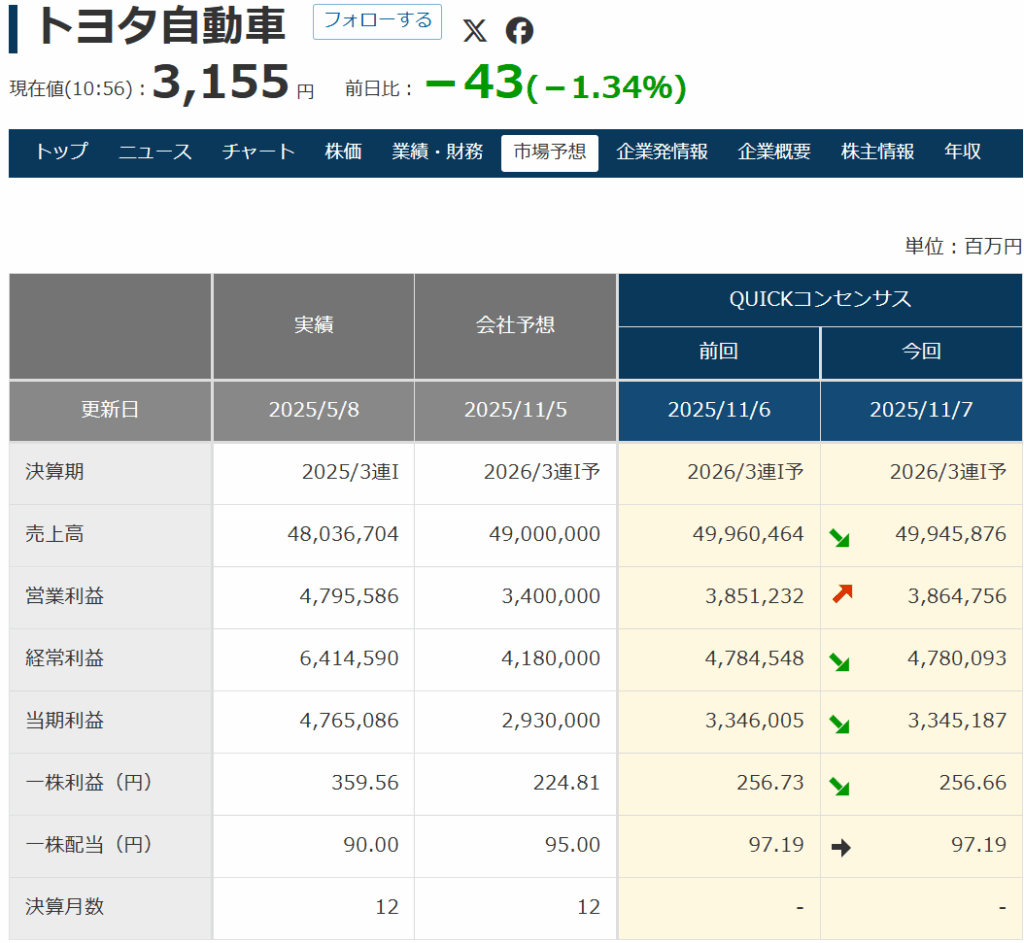Switch to the 株主情報 tab
The height and width of the screenshot is (943, 1024).
tap(877, 152)
